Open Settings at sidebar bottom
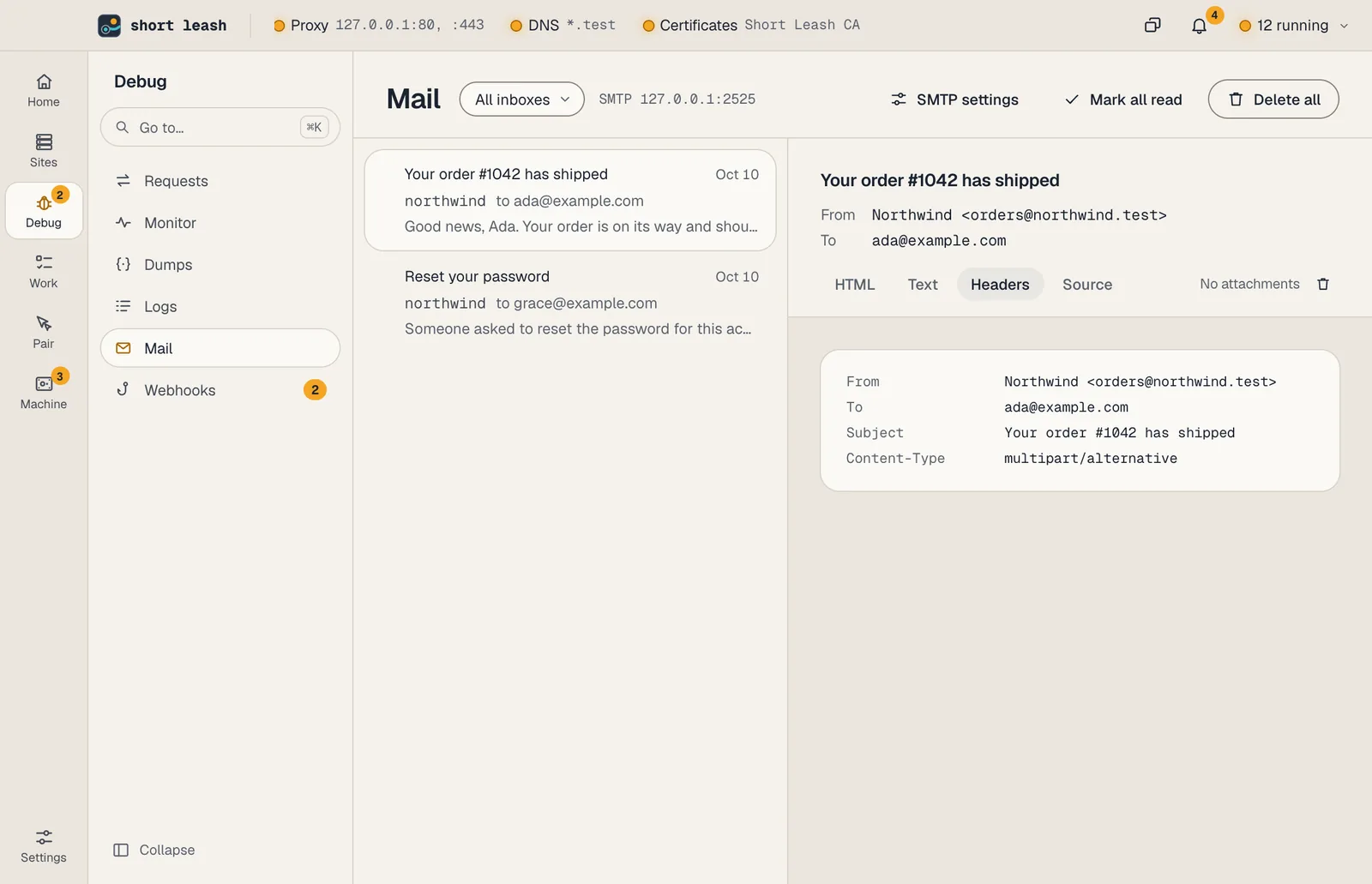Image resolution: width=1372 pixels, height=884 pixels. click(x=44, y=845)
